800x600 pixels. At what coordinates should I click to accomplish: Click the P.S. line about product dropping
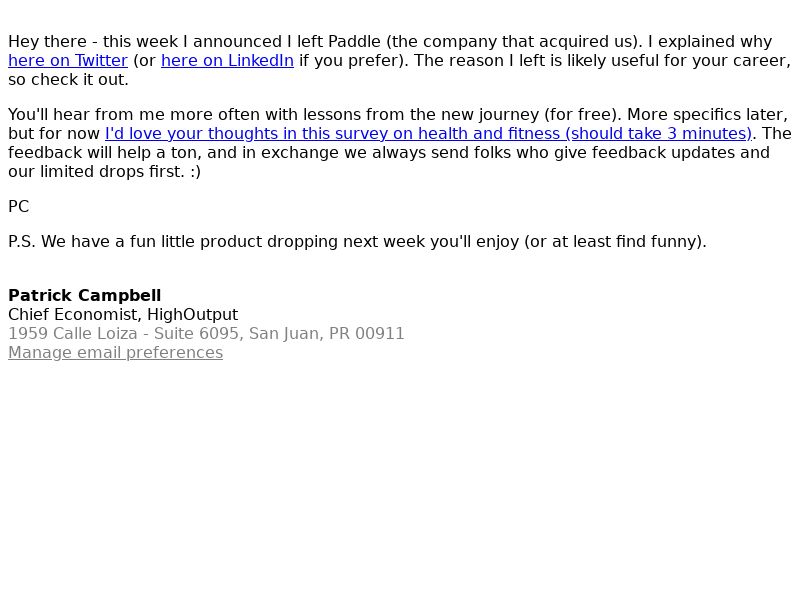357,241
